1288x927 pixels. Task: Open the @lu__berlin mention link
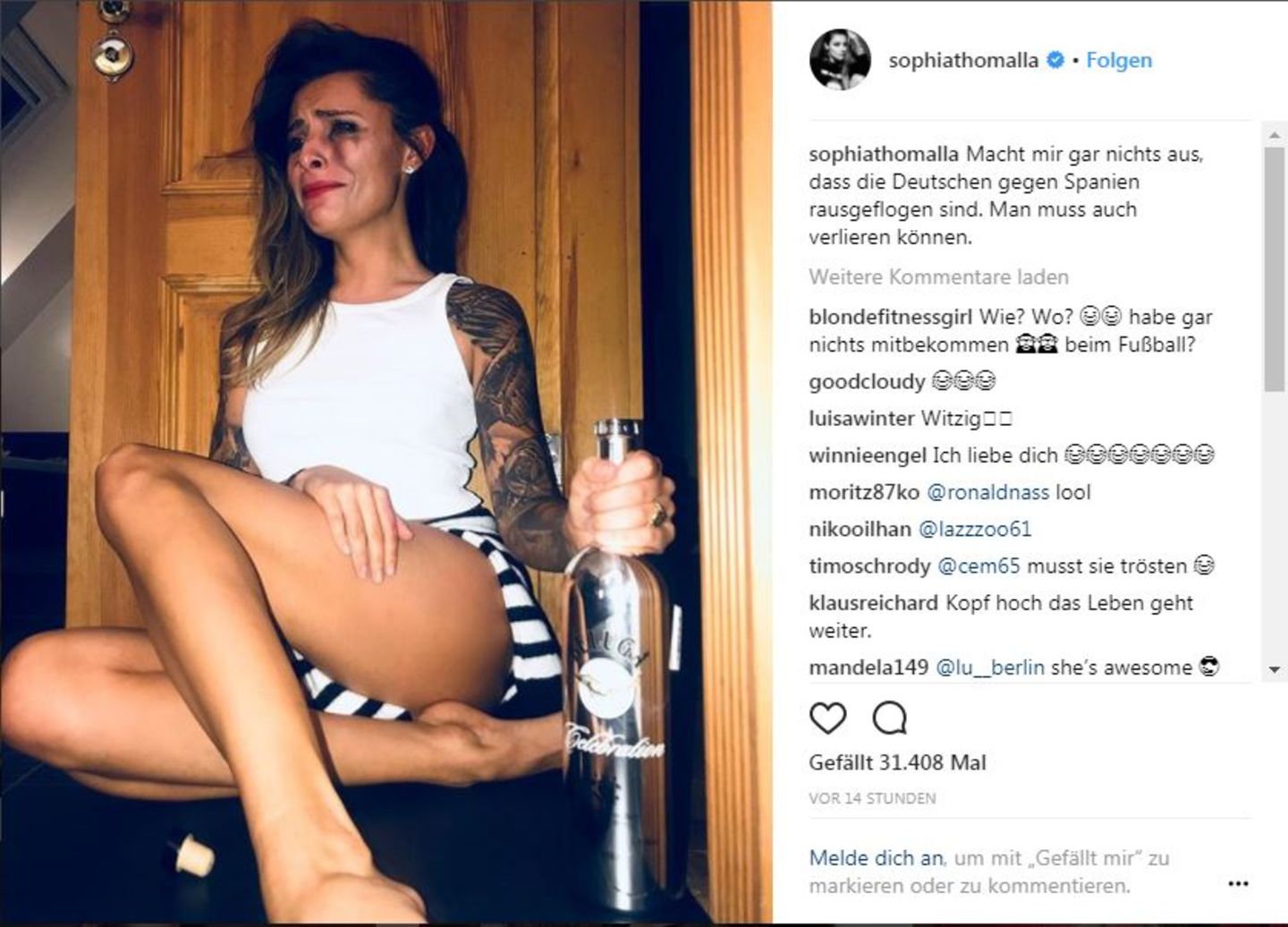(989, 667)
